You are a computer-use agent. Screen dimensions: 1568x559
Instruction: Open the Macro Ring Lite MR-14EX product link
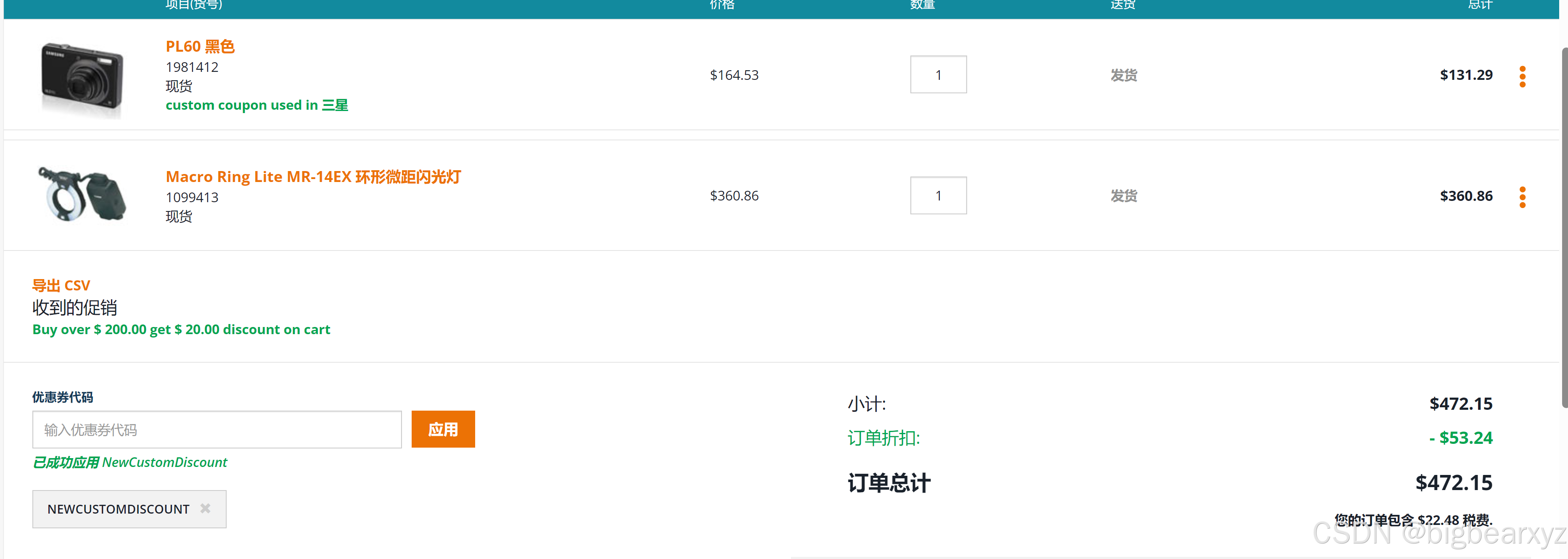(313, 177)
